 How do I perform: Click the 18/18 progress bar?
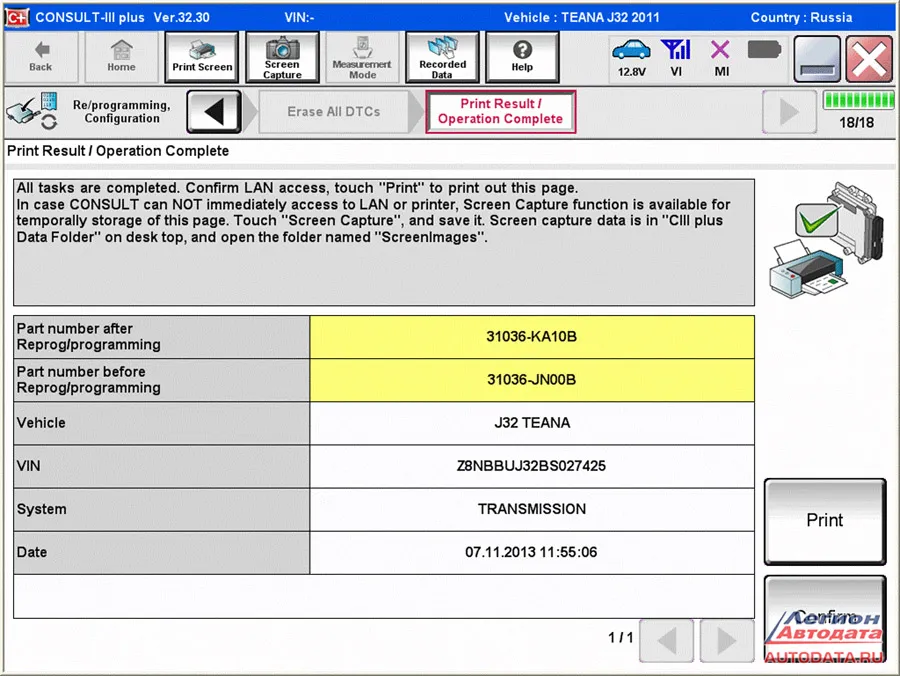pos(857,101)
